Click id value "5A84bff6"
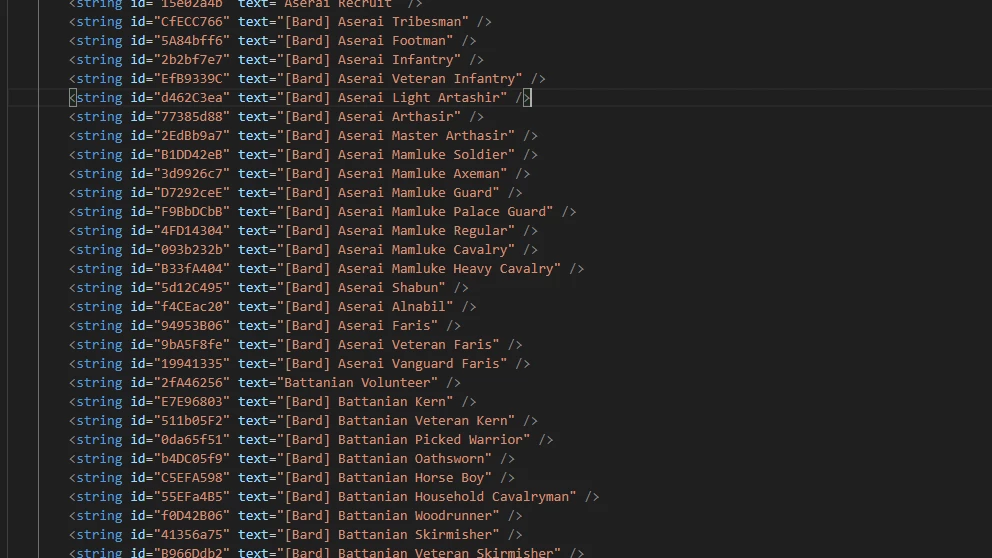The height and width of the screenshot is (558, 992). (192, 40)
